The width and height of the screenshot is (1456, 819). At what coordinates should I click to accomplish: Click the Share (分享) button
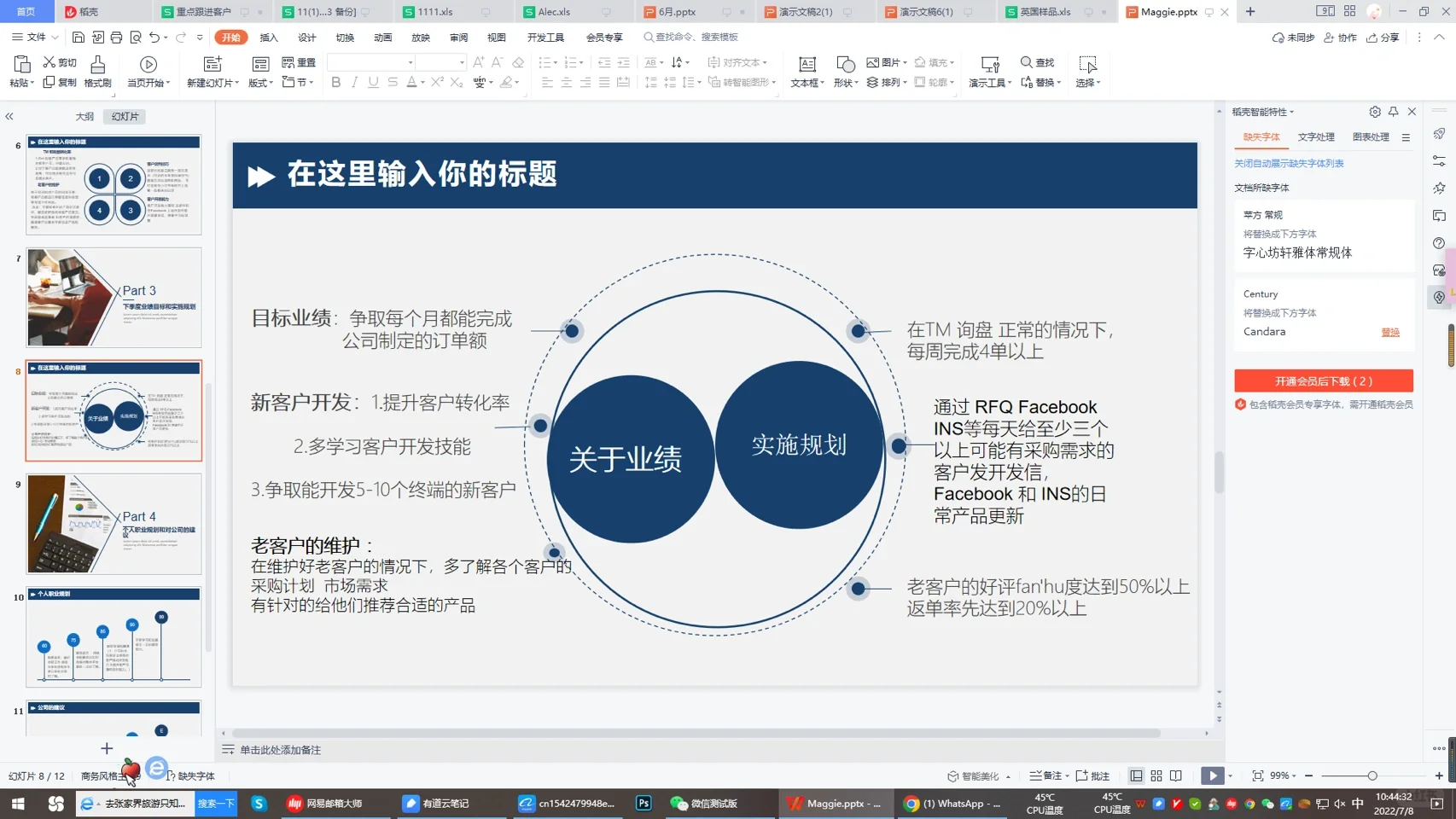click(1383, 38)
